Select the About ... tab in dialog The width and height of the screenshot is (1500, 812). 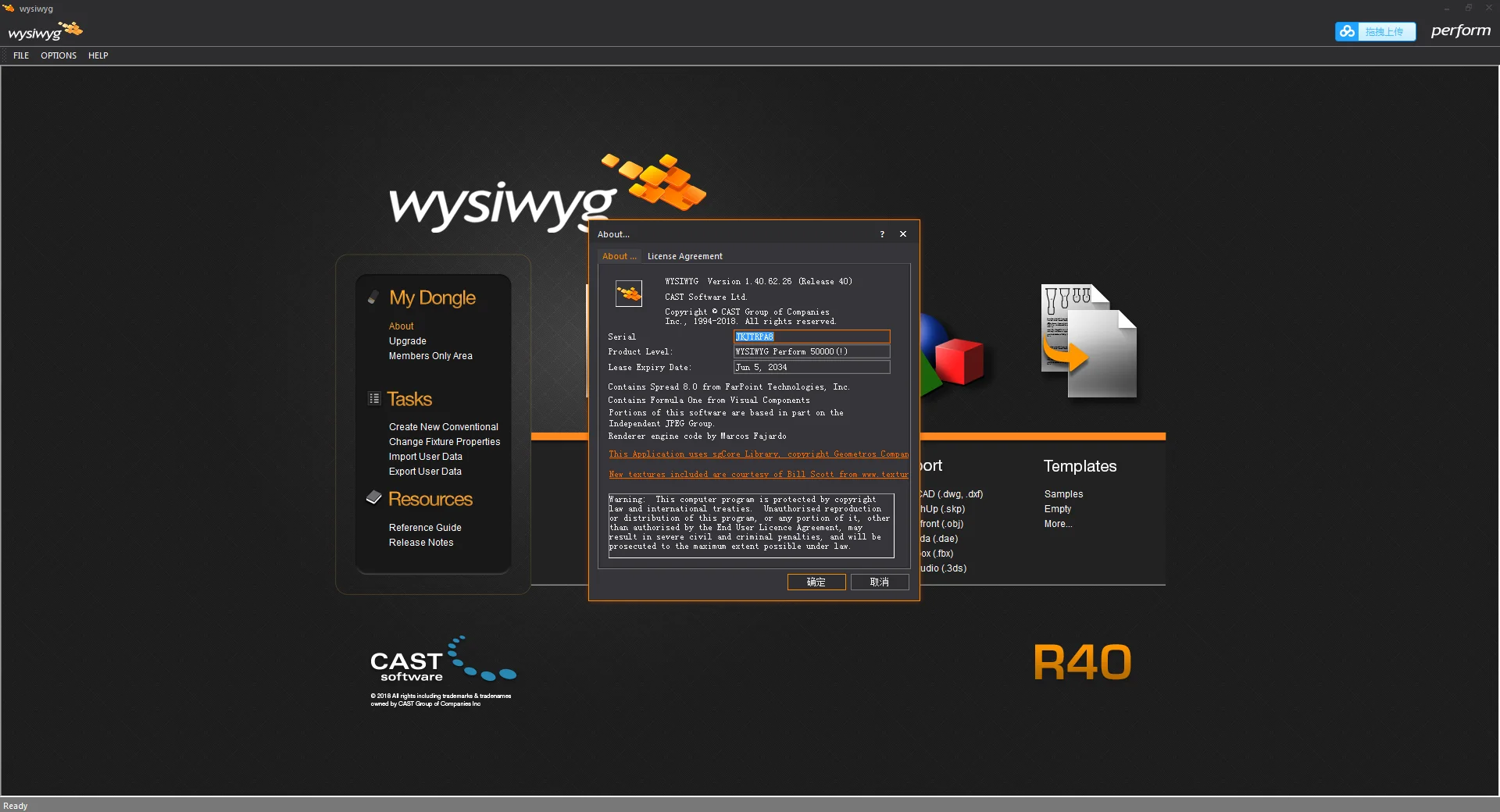[620, 256]
